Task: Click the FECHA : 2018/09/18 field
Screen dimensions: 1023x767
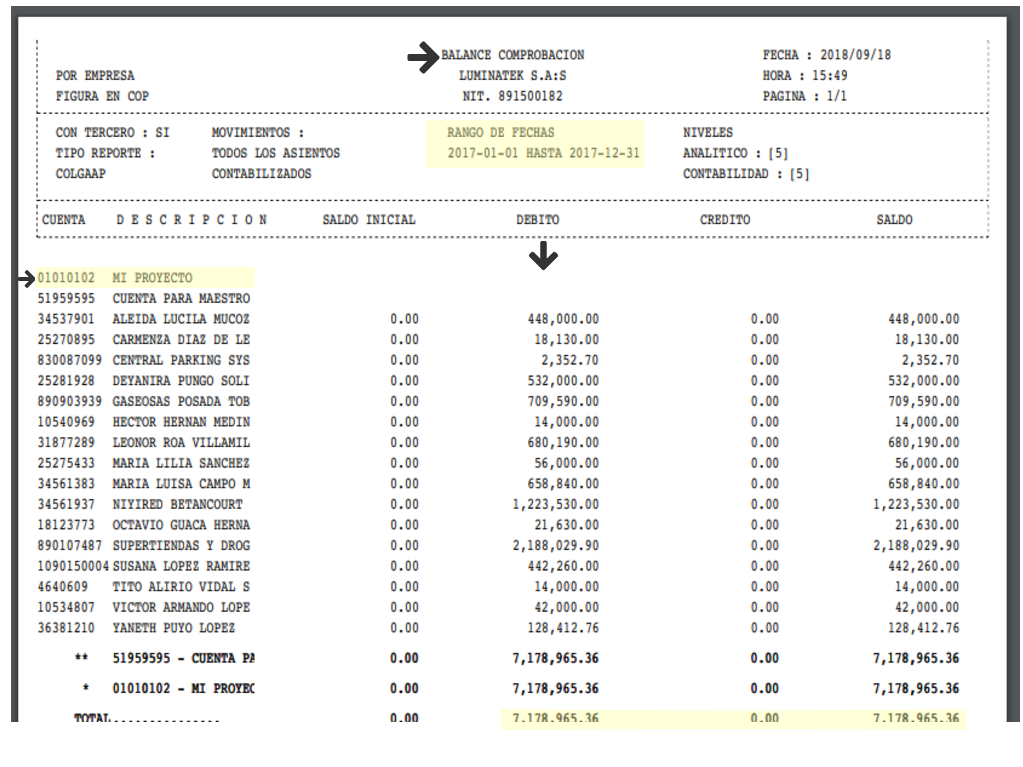Action: (826, 56)
